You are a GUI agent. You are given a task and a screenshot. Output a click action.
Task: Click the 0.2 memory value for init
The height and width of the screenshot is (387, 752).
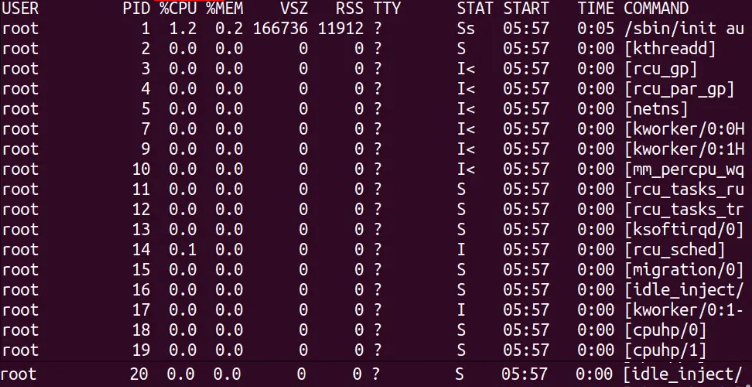(x=229, y=29)
